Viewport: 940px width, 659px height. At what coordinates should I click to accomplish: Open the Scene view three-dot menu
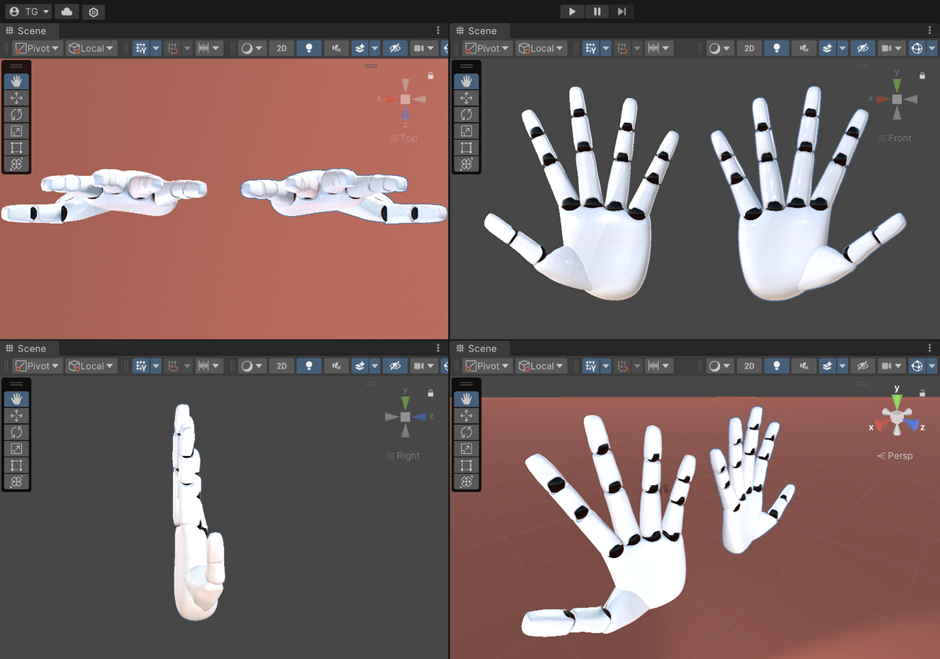437,30
